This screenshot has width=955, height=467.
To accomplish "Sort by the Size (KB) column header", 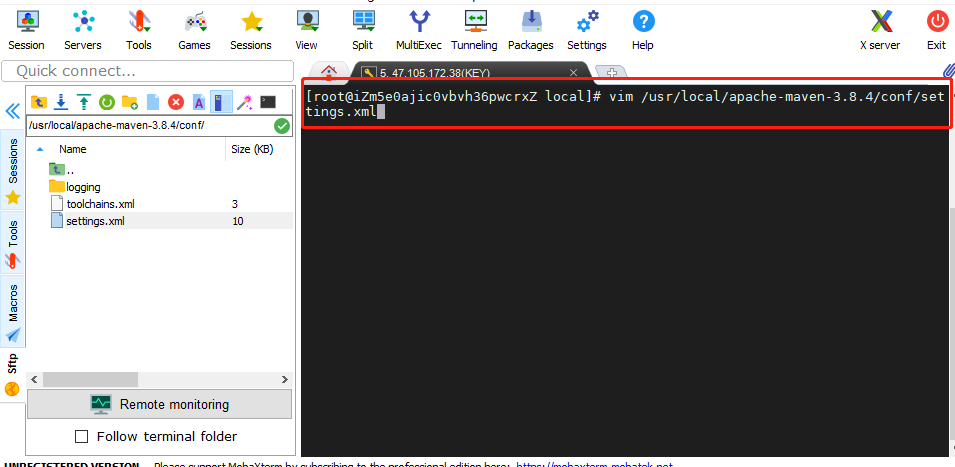I will coord(252,149).
